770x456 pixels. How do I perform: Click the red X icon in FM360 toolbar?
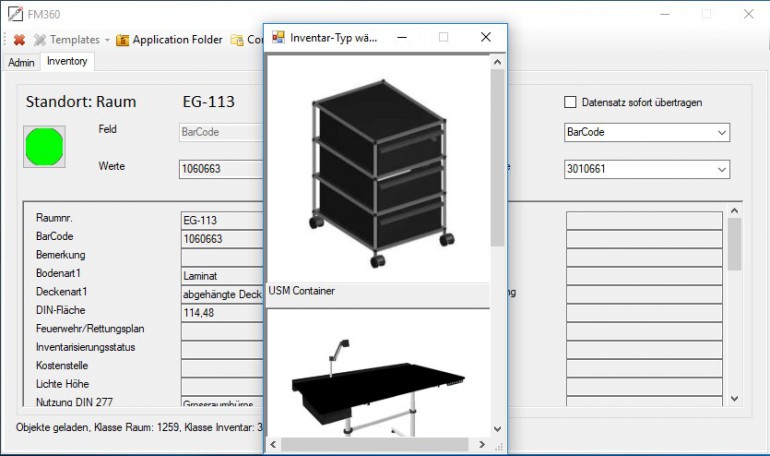coord(19,40)
